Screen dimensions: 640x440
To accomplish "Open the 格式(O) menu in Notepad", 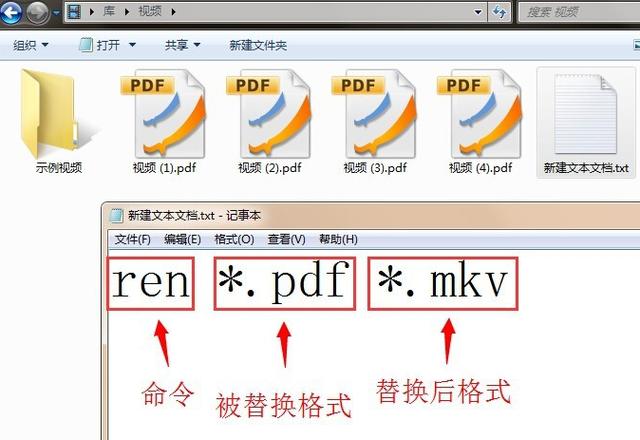I will pos(234,239).
